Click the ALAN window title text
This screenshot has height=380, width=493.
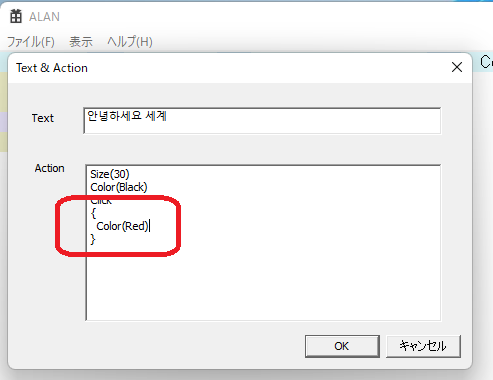pos(44,17)
